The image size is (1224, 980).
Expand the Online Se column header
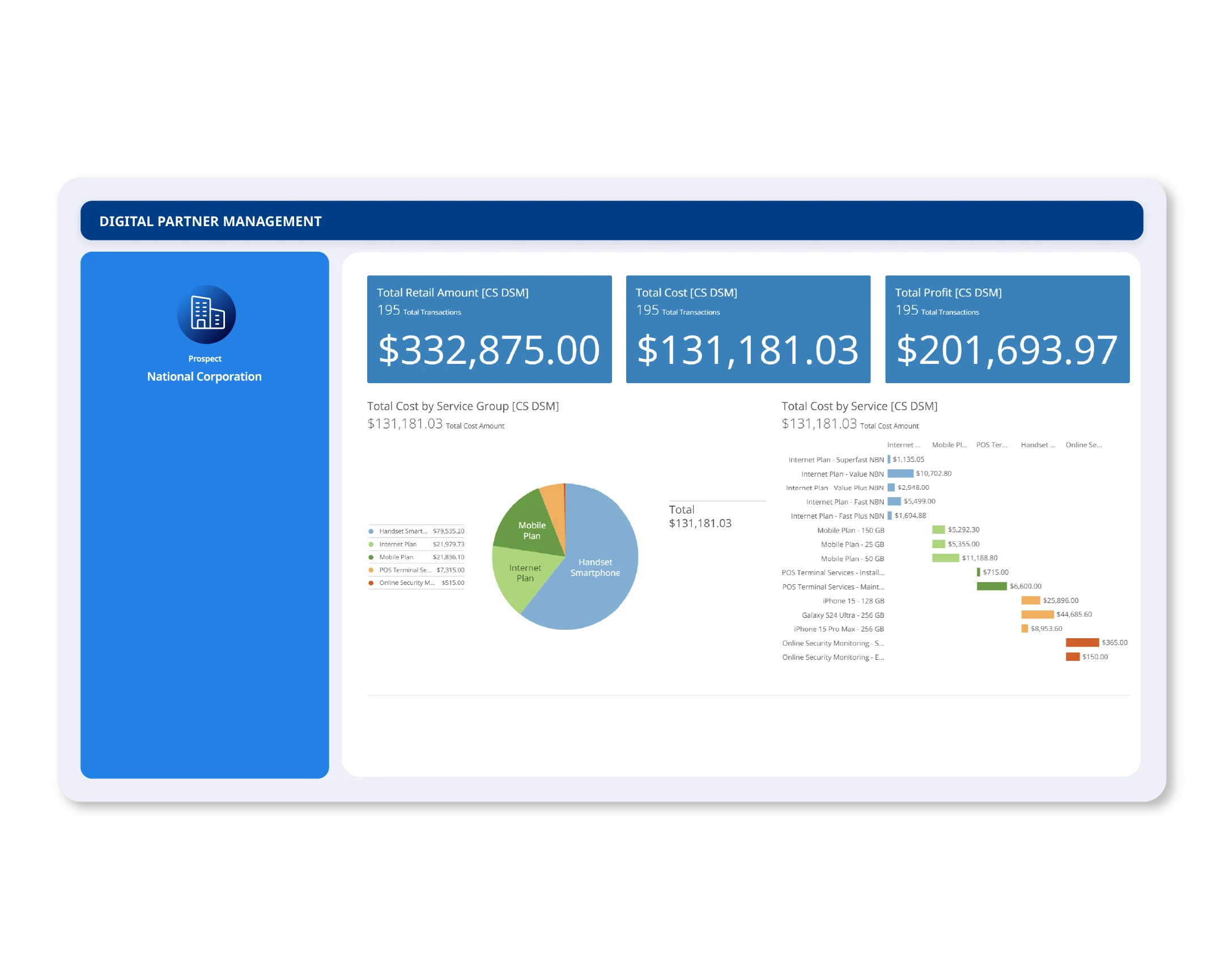click(x=1083, y=445)
